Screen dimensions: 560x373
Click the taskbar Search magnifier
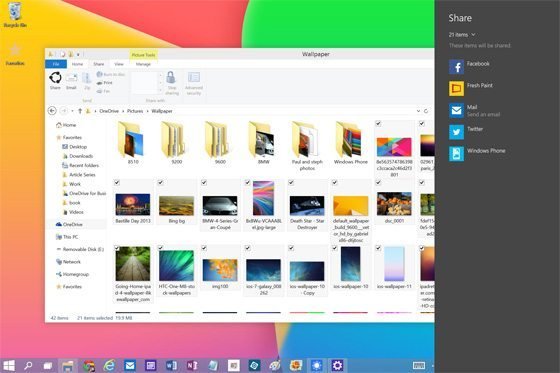pyautogui.click(x=28, y=365)
